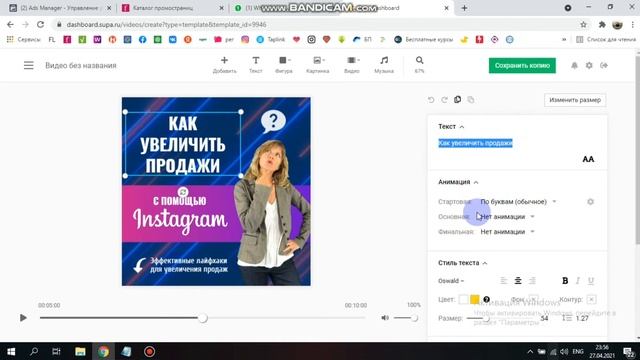Open the Видео tool dropdown
640x360 pixels.
(x=352, y=64)
